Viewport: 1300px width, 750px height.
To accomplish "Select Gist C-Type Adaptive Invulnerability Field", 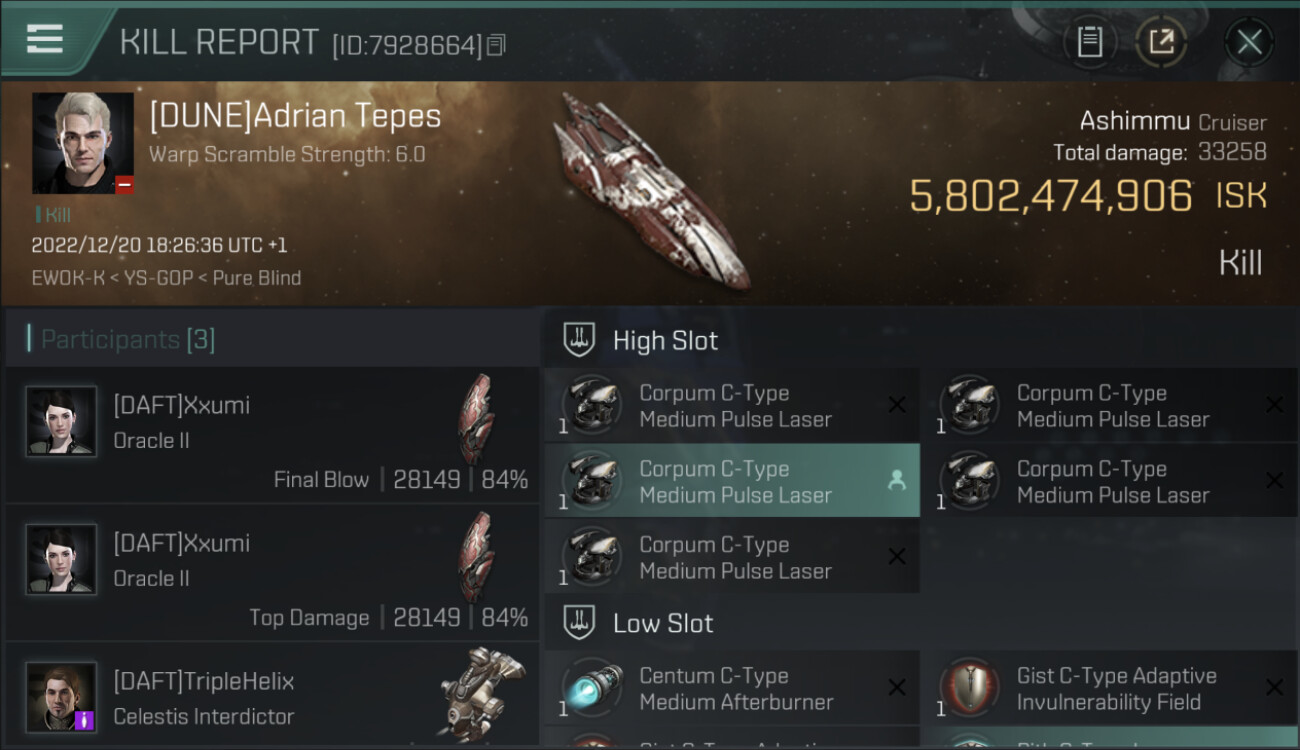I will pos(1110,689).
